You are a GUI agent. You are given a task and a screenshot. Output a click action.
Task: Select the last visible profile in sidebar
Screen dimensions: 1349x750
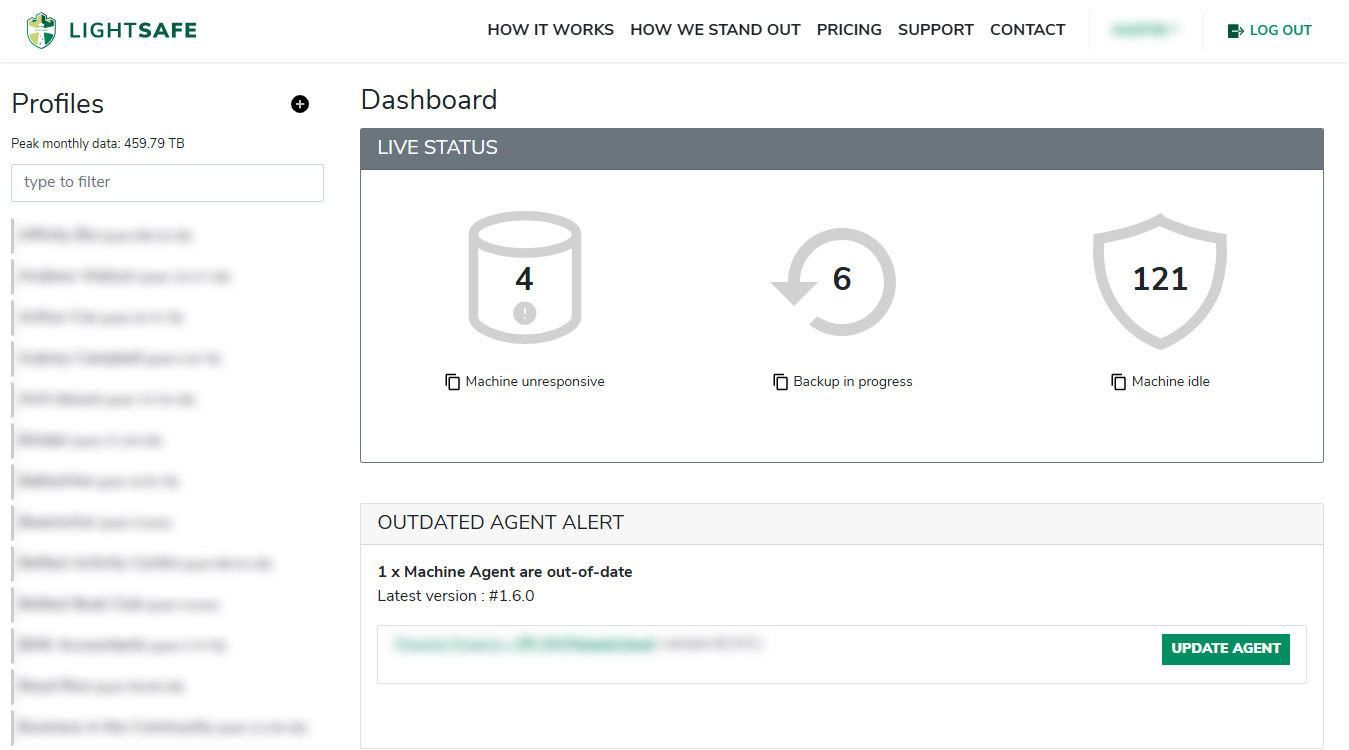point(160,727)
